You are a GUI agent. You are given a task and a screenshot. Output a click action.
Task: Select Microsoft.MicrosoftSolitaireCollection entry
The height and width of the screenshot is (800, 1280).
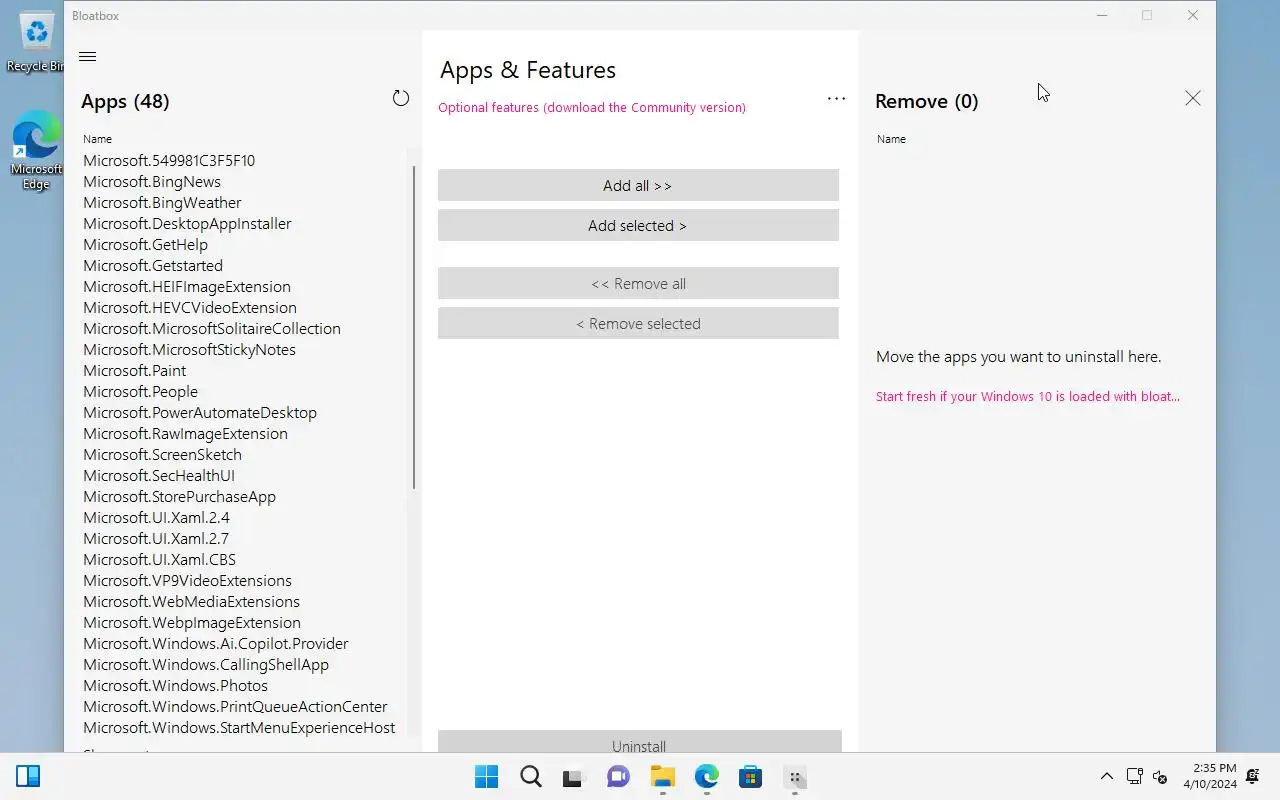point(212,328)
